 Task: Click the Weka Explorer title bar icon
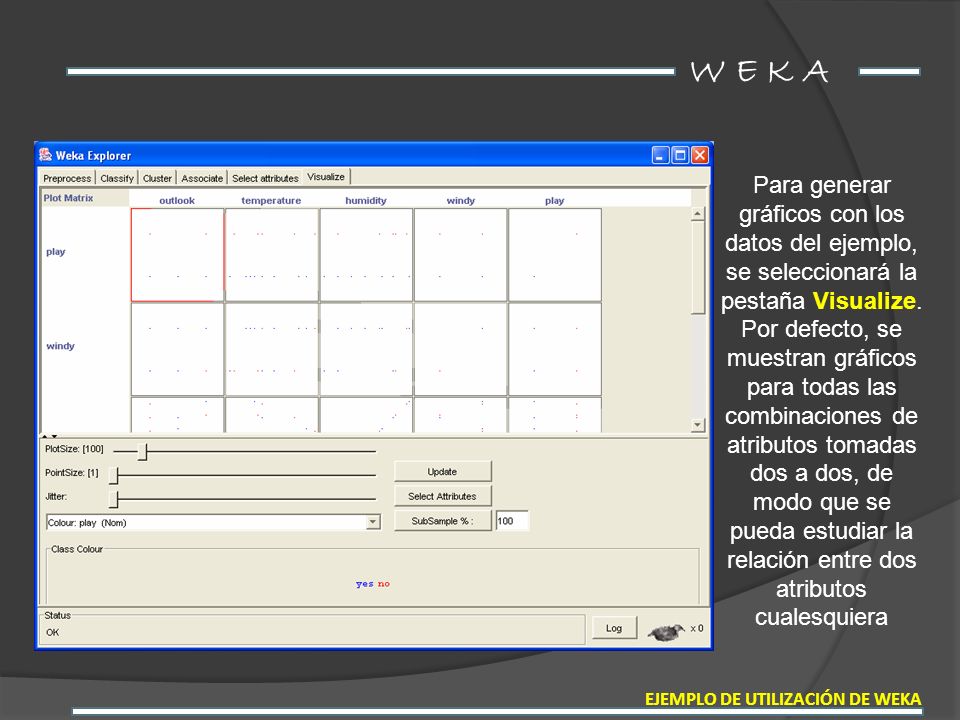[x=45, y=155]
